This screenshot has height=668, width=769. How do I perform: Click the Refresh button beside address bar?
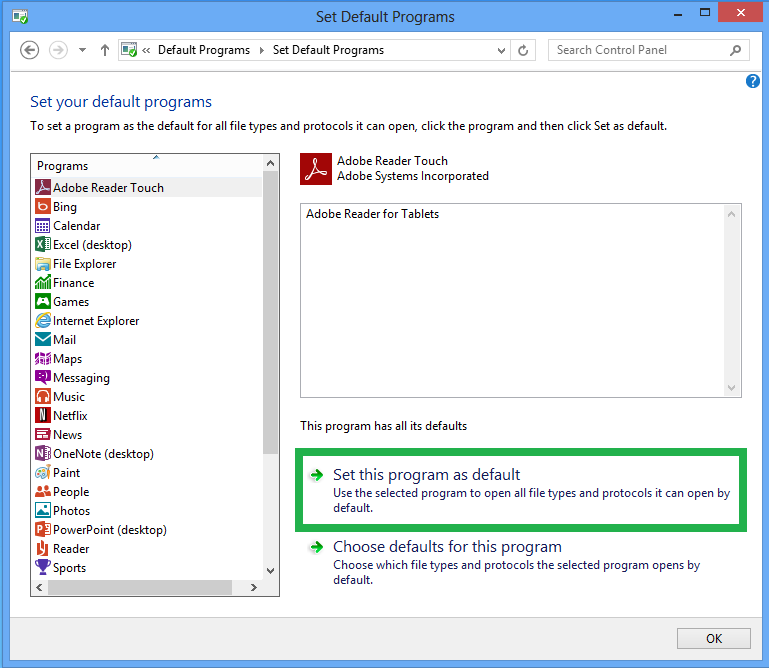pyautogui.click(x=523, y=50)
